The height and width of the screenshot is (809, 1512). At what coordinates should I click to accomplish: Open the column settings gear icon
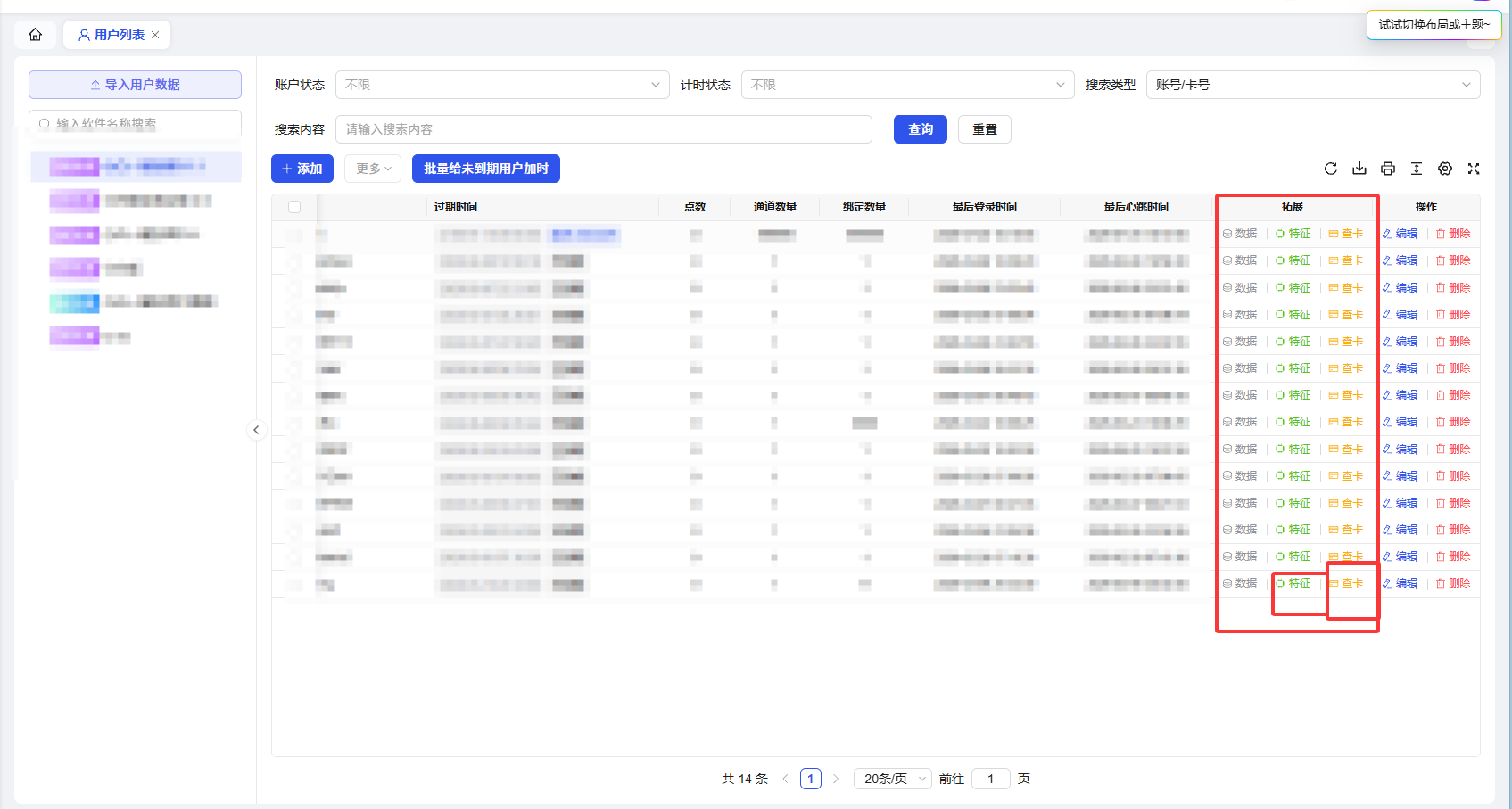coord(1445,169)
